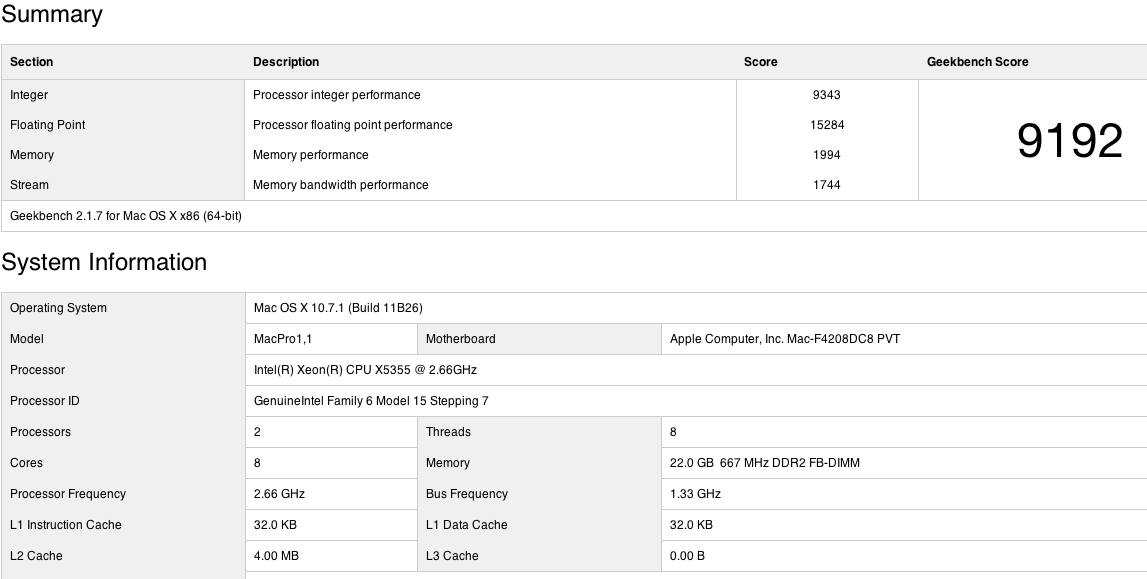Click the Stream score value 1744
The image size is (1147, 579).
826,185
